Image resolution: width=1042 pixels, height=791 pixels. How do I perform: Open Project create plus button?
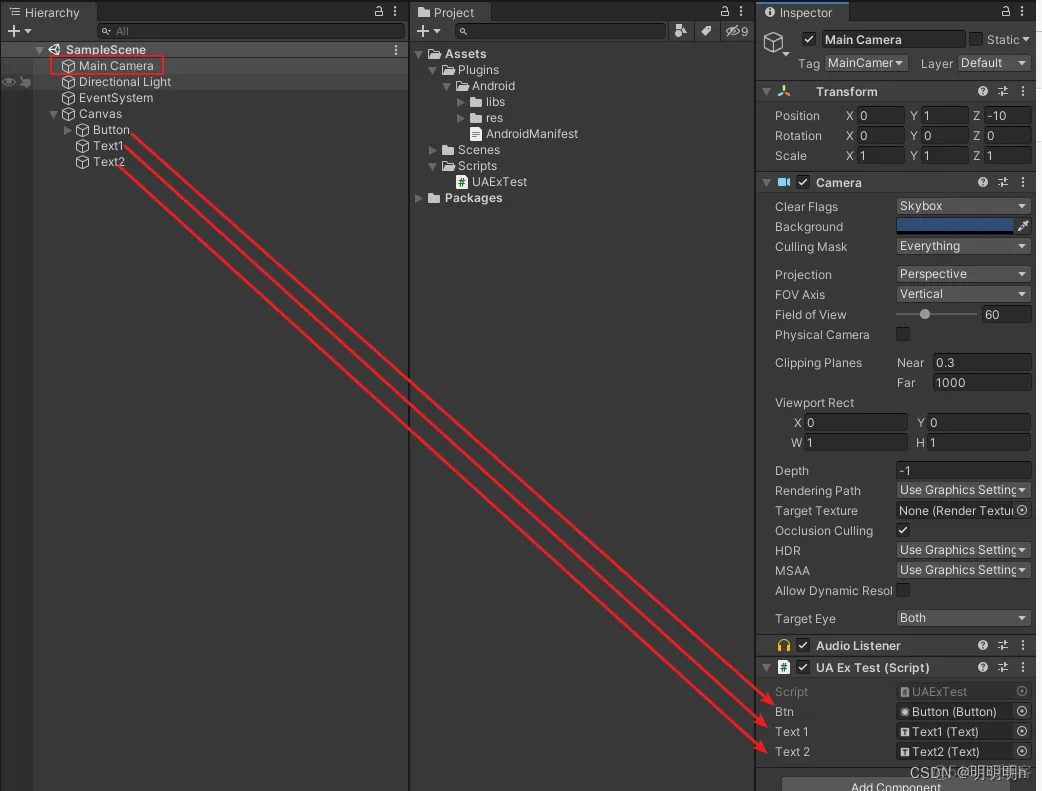pos(428,31)
